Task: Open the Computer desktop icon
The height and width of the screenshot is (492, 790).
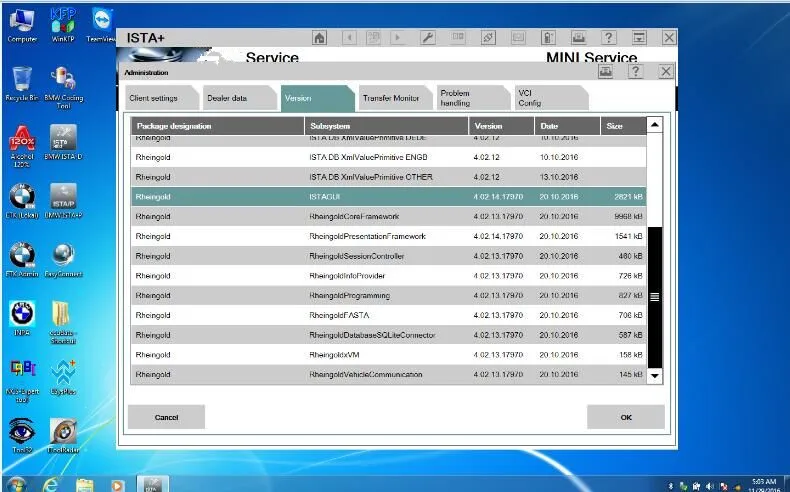Action: coord(22,25)
